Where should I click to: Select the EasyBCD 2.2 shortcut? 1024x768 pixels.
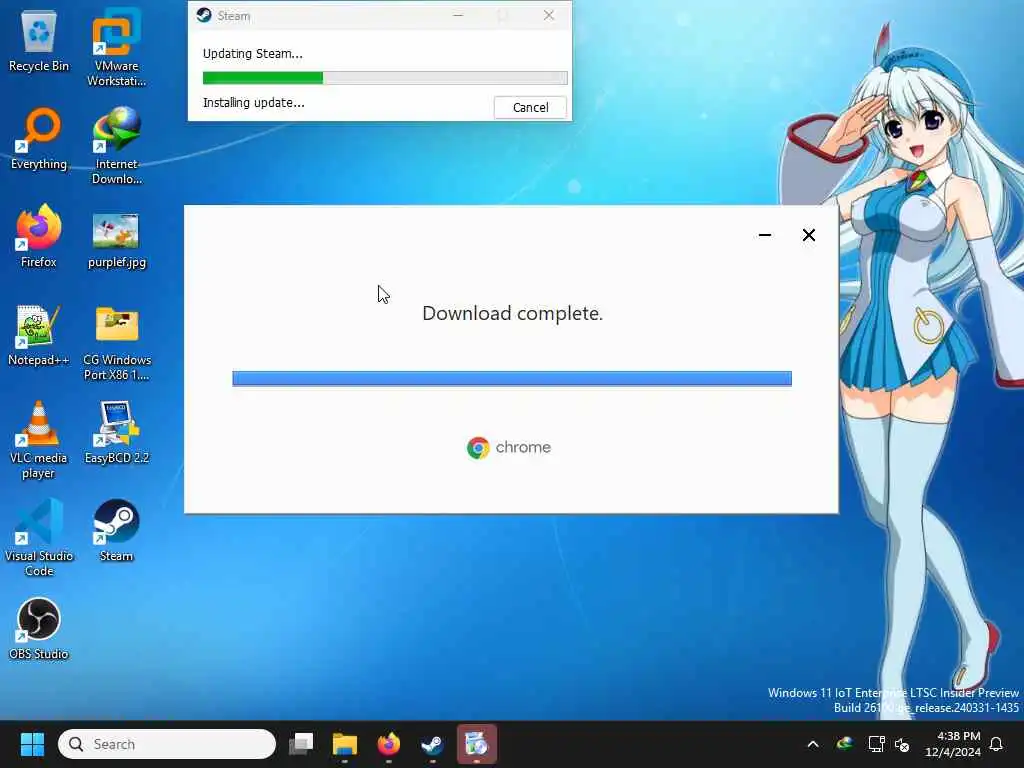[116, 432]
